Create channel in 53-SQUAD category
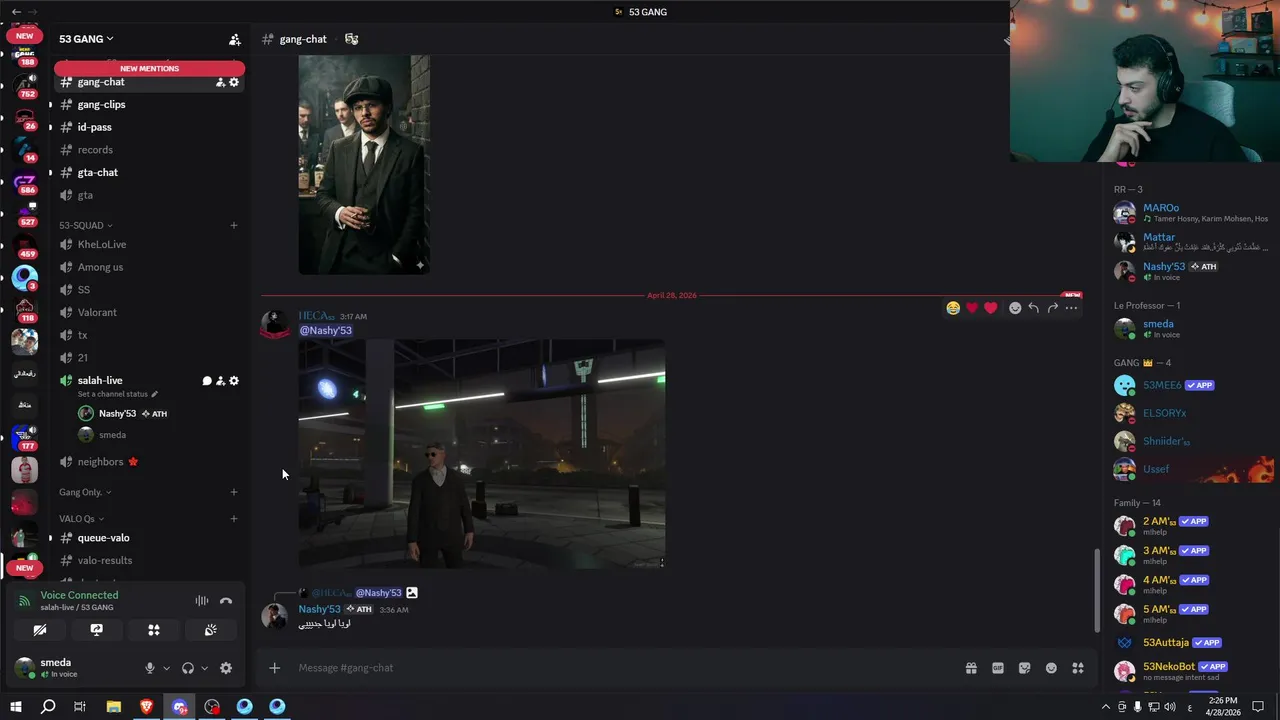Screen dimensions: 1280x720 (234, 225)
